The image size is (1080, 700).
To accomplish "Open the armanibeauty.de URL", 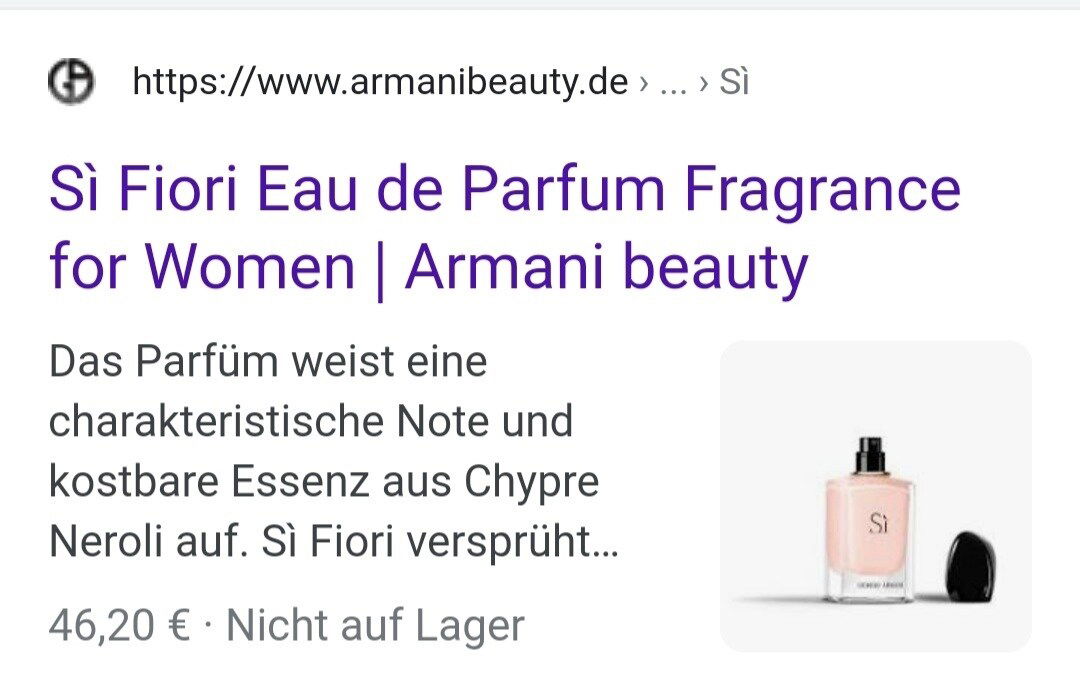I will tap(380, 82).
